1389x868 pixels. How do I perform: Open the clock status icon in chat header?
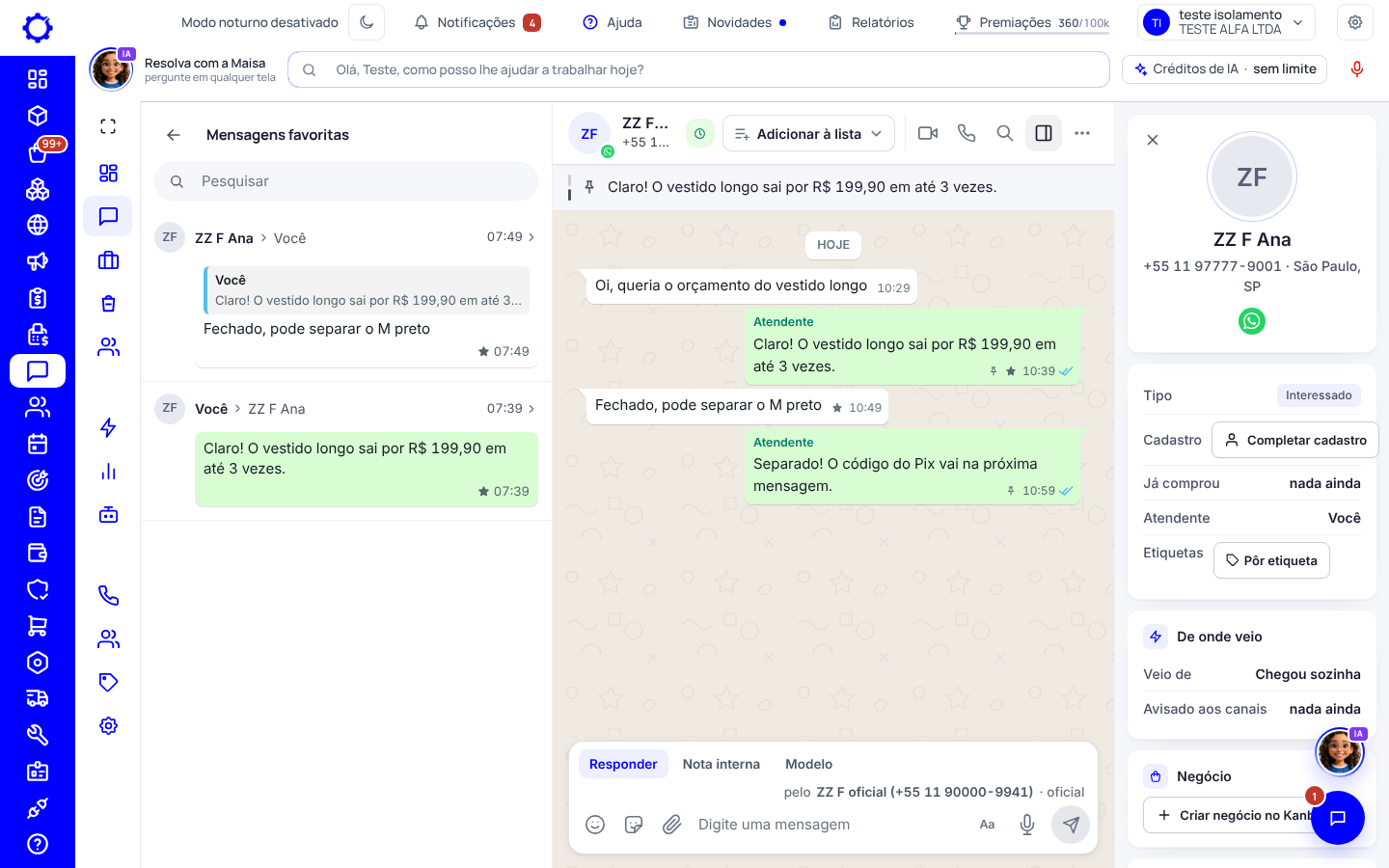(x=700, y=133)
